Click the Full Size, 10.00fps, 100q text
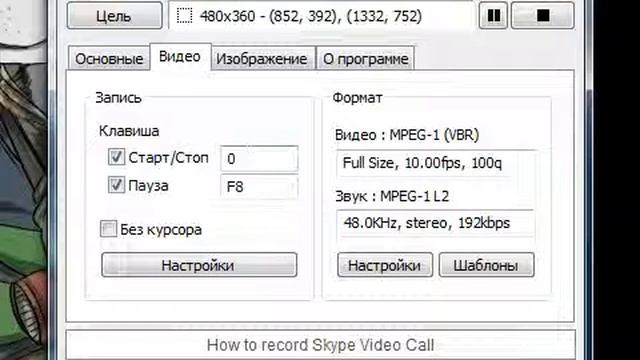The width and height of the screenshot is (640, 360). point(422,163)
